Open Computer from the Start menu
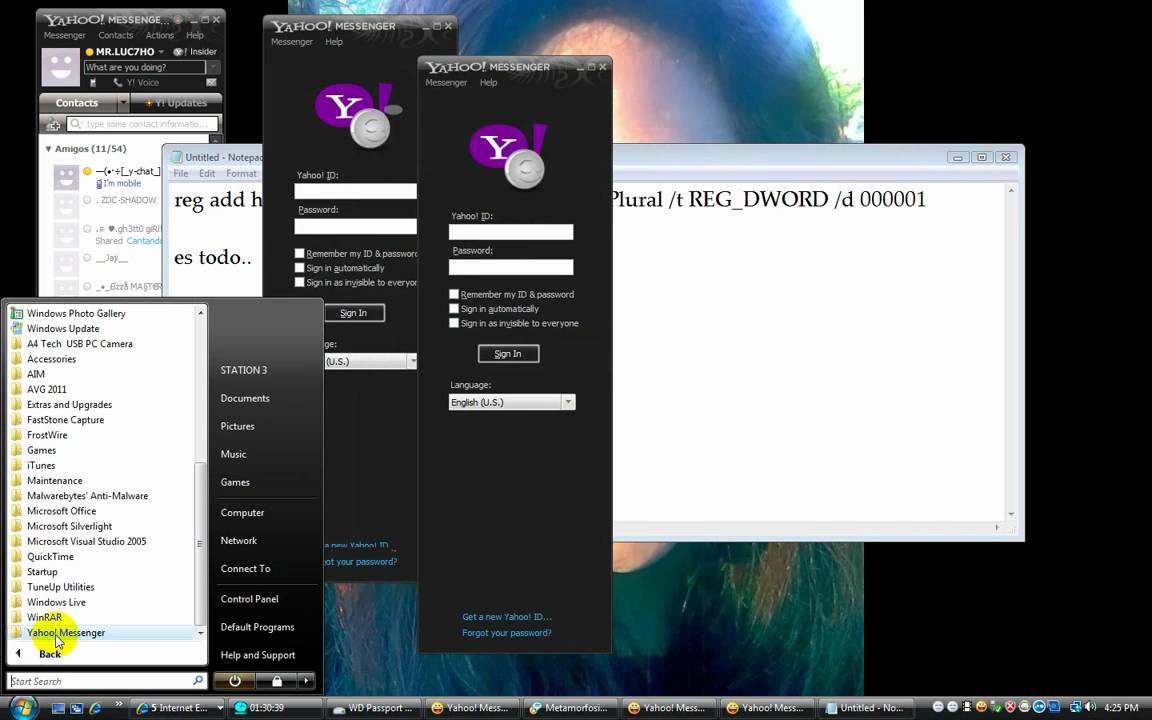 click(x=242, y=513)
